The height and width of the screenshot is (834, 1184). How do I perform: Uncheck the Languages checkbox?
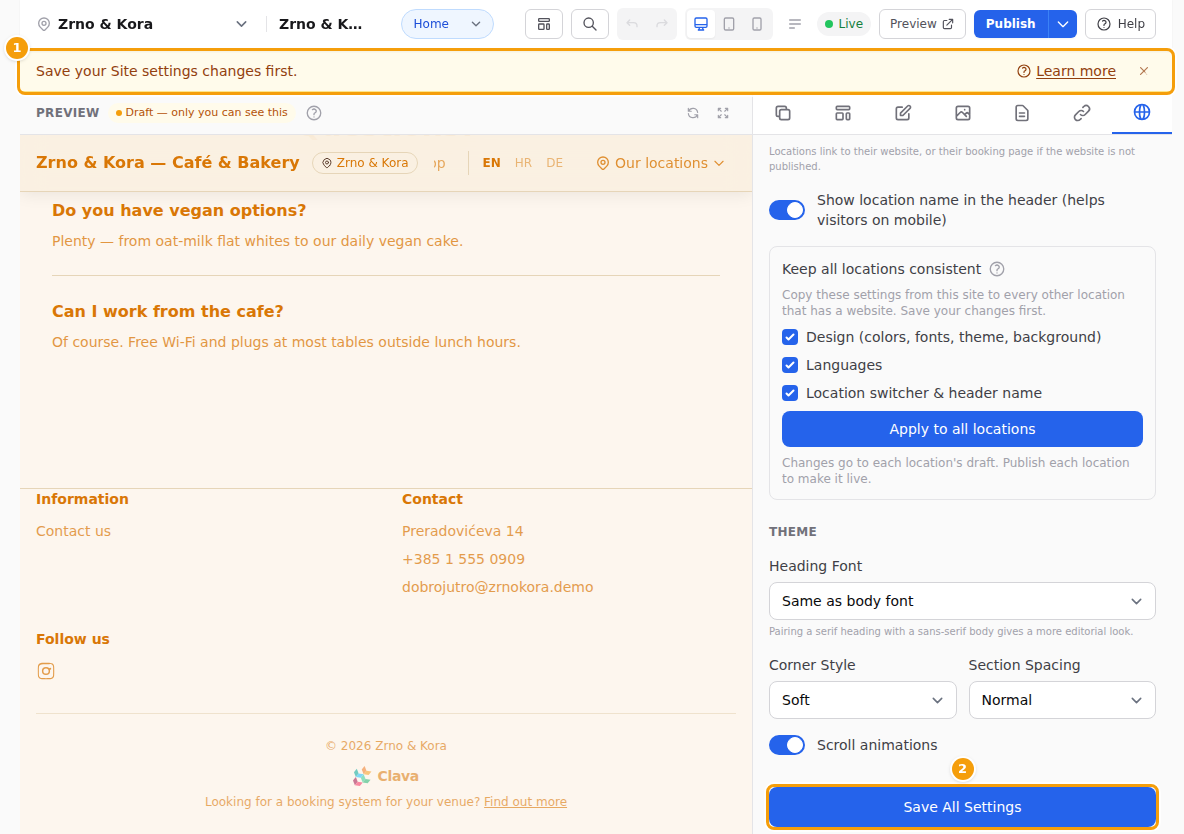(790, 365)
